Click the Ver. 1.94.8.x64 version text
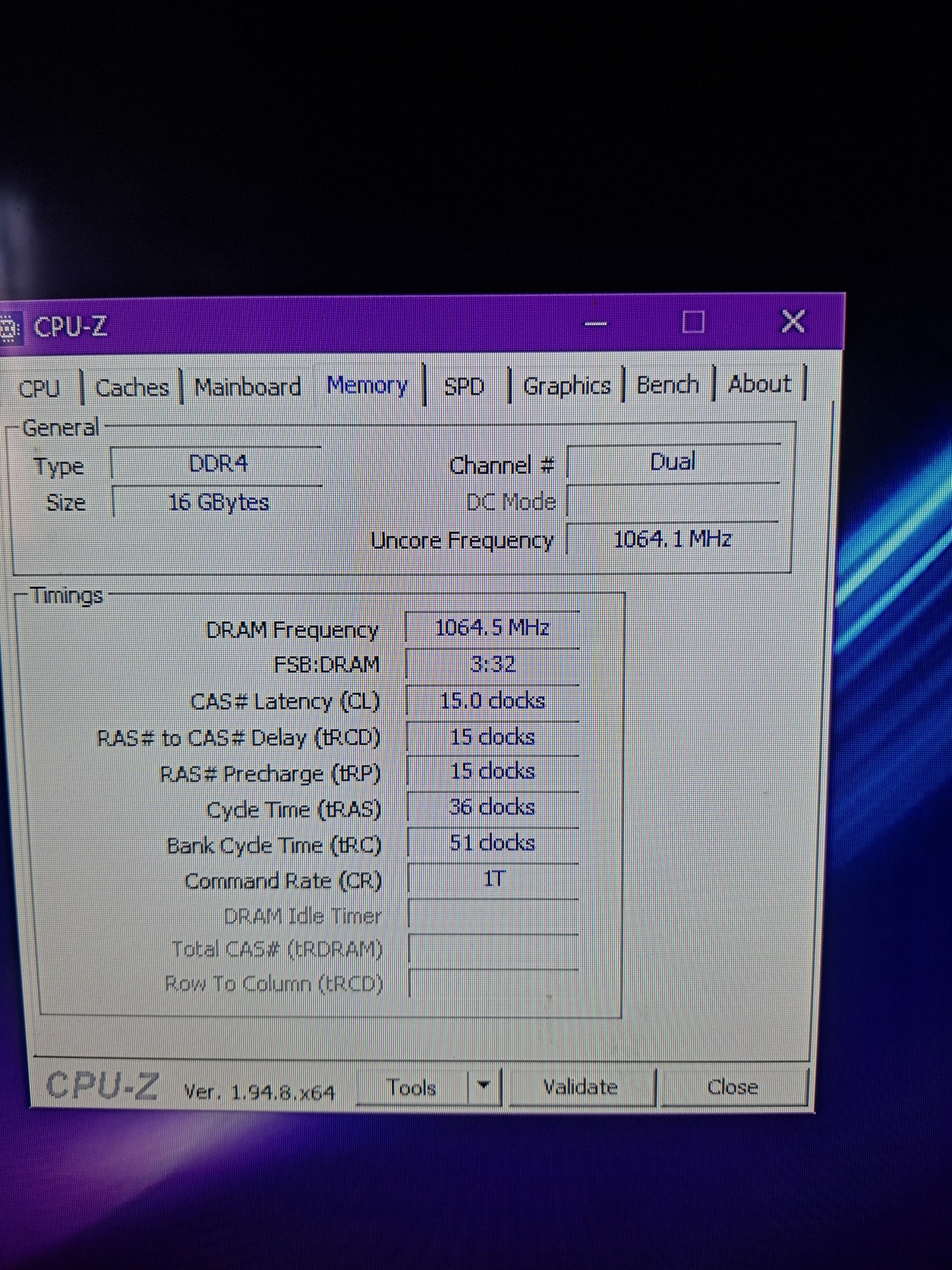The height and width of the screenshot is (1270, 952). click(x=259, y=1092)
